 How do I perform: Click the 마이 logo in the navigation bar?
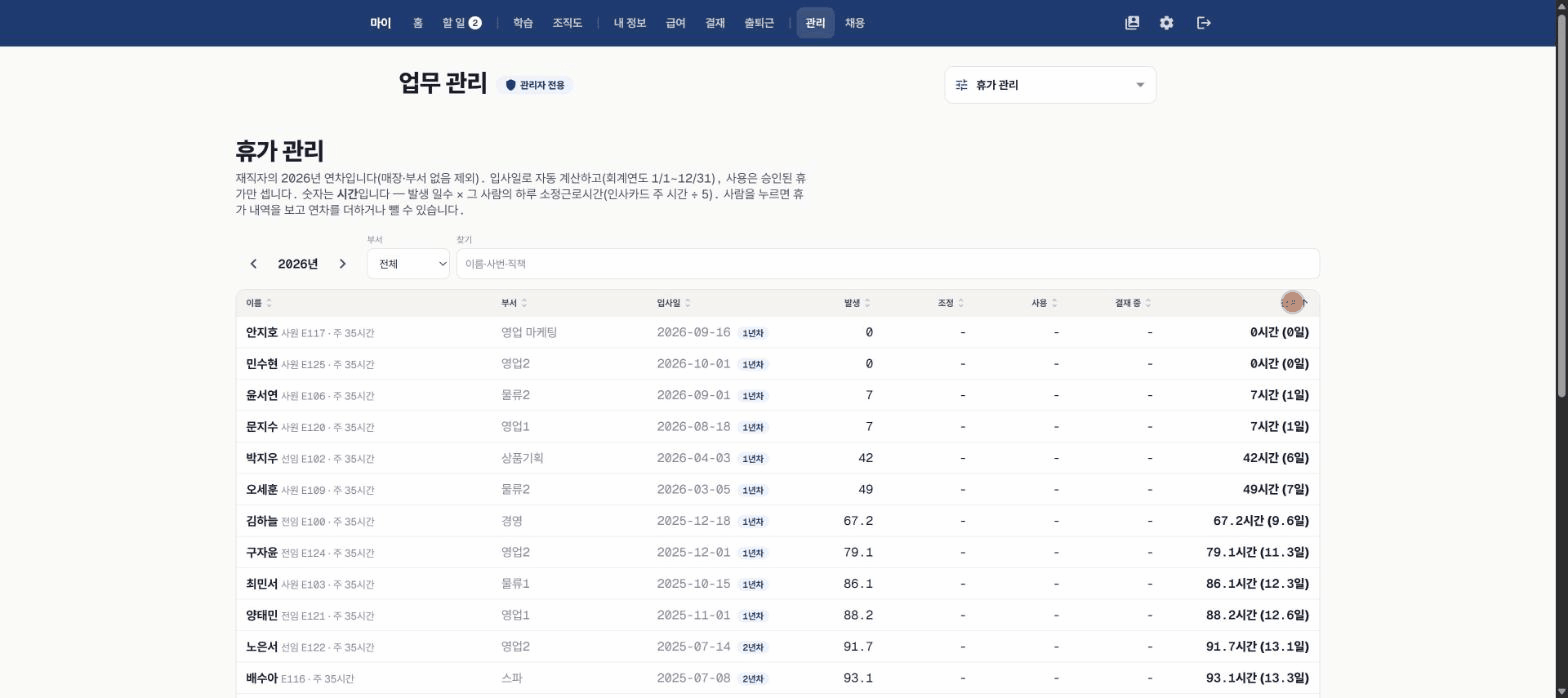tap(381, 23)
